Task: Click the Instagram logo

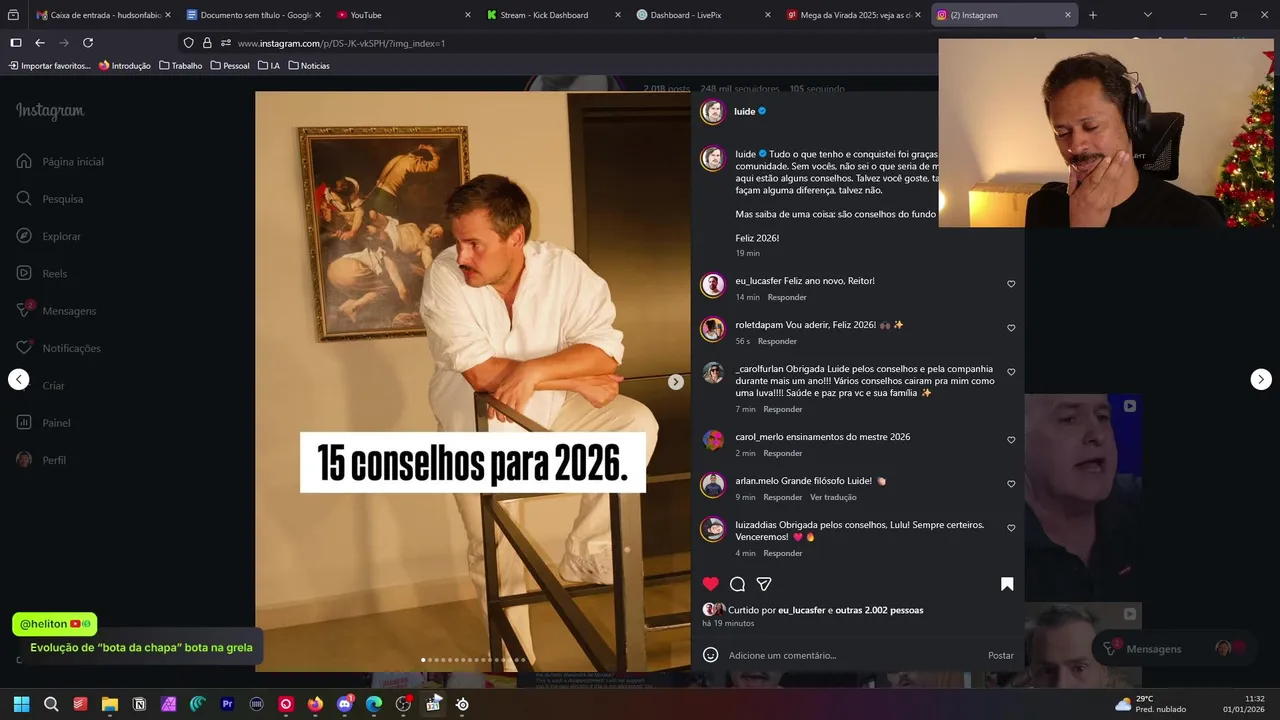Action: pos(50,111)
